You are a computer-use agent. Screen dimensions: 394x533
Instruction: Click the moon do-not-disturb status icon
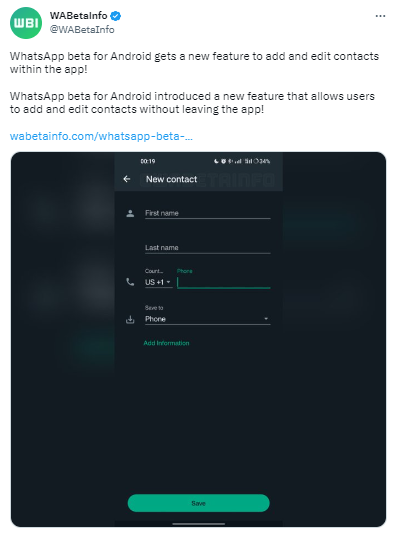[216, 161]
